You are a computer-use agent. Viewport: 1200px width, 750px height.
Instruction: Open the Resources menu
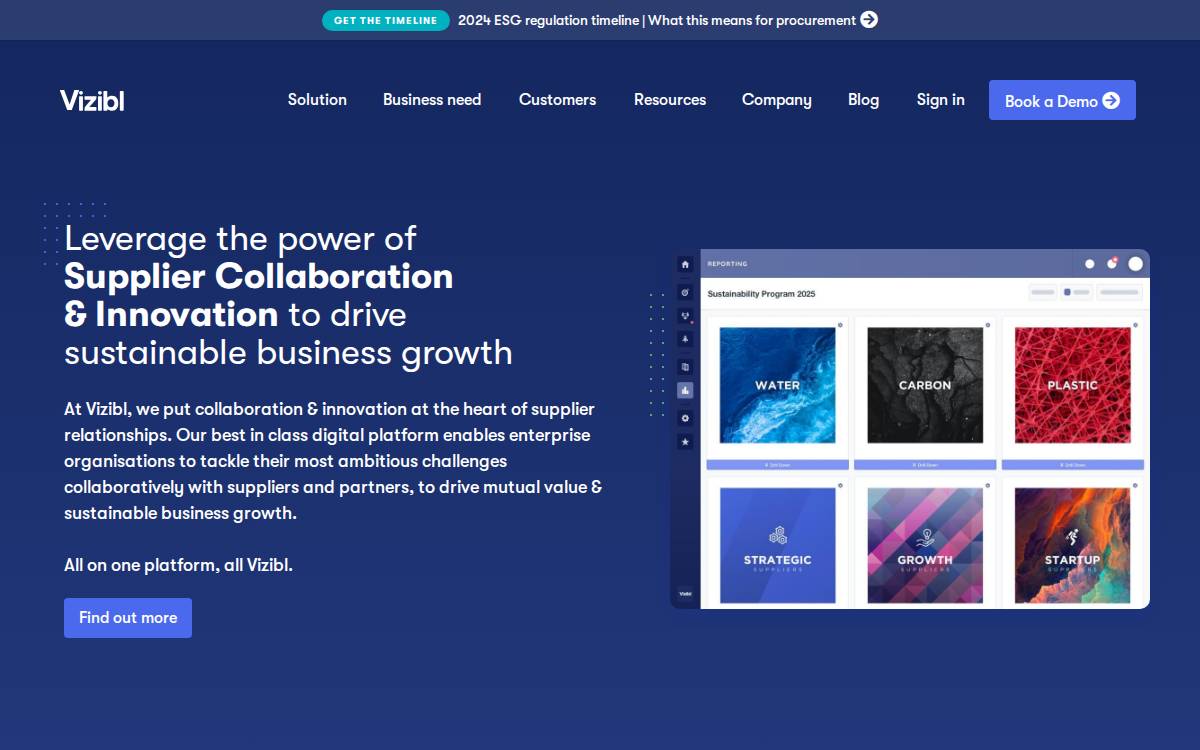coord(670,100)
